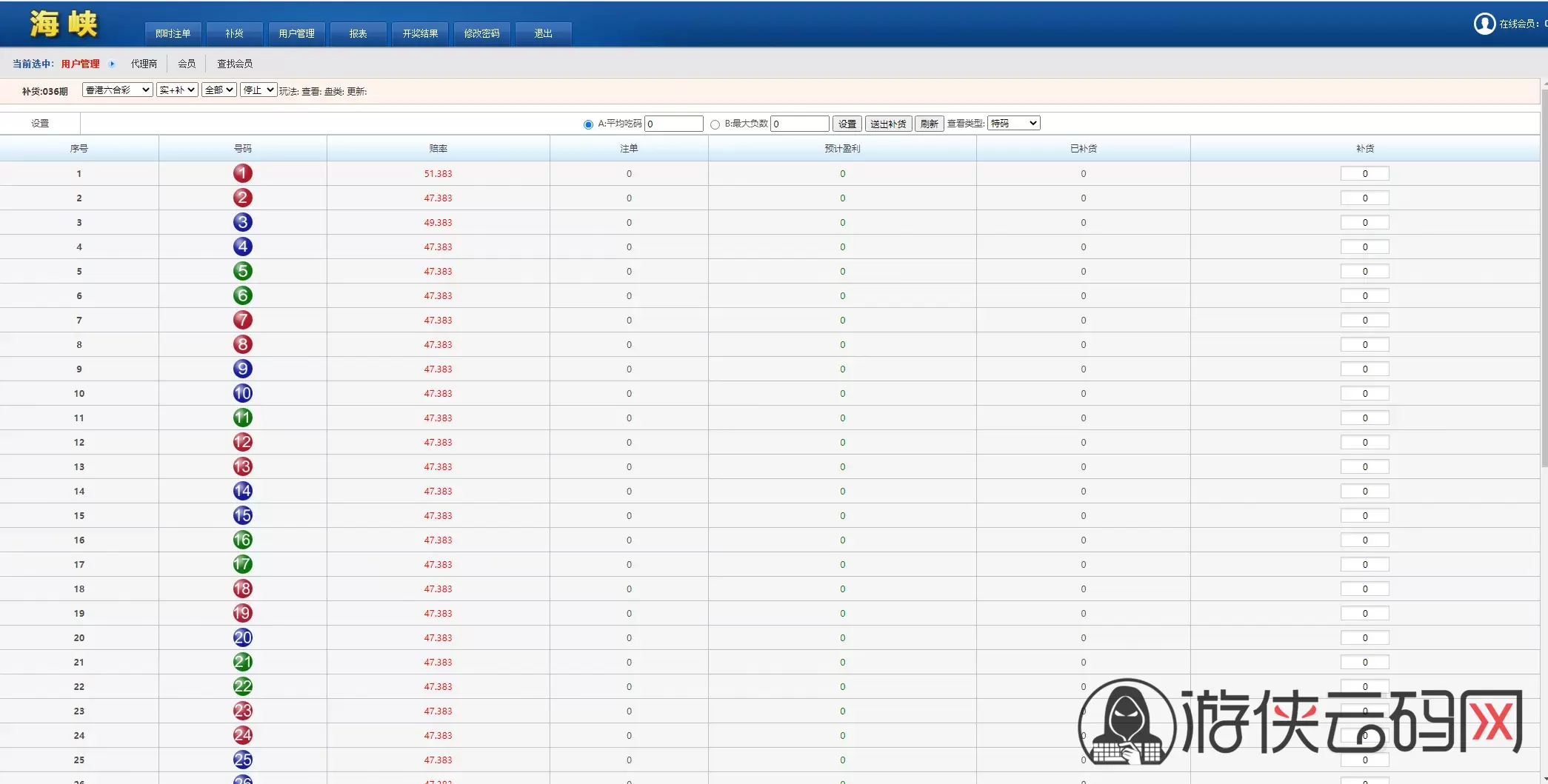Screen dimensions: 1548x784
Task: Open the 代理商 submenu link
Action: (x=144, y=64)
